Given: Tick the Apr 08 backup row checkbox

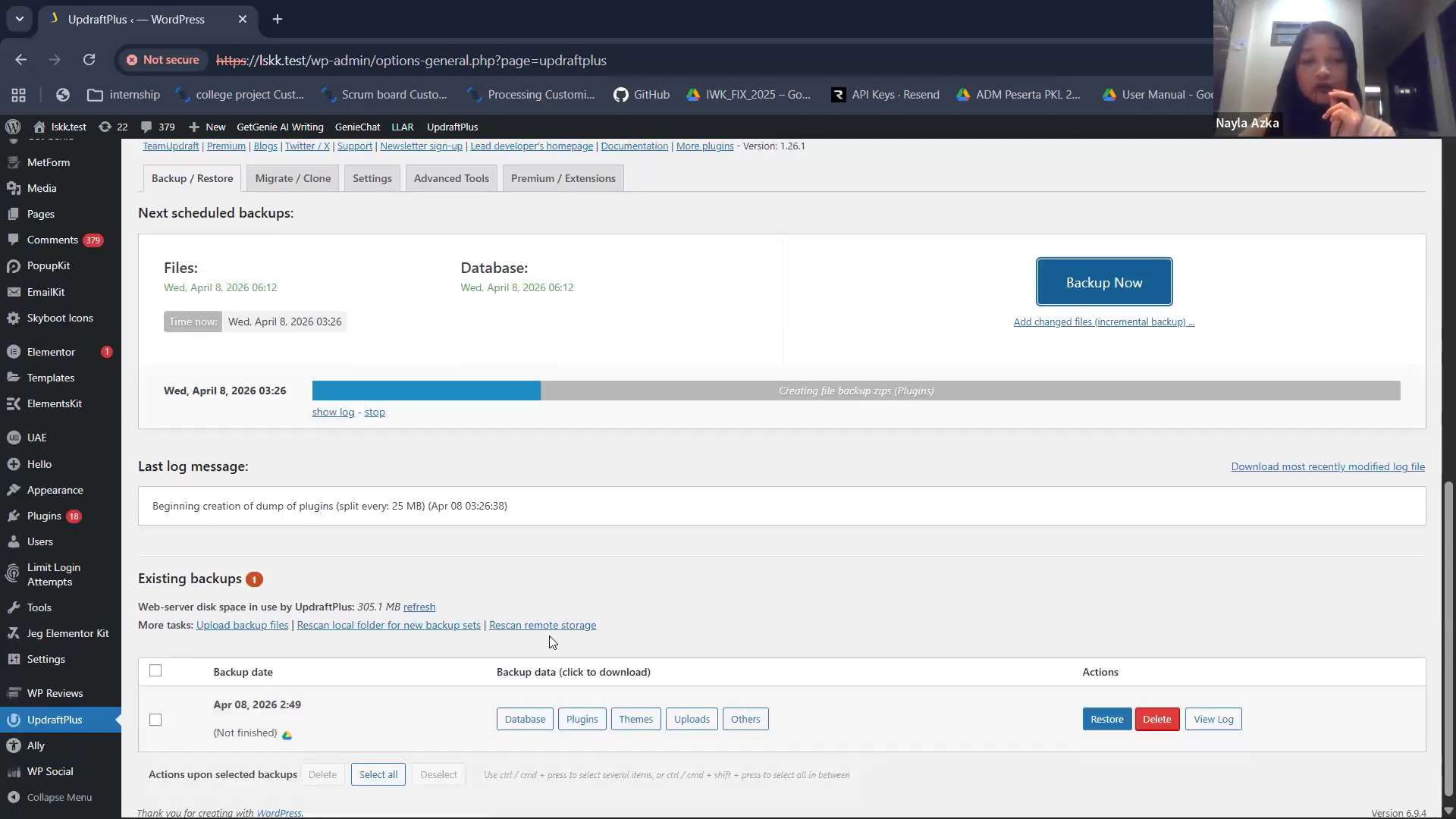Looking at the screenshot, I should [x=155, y=720].
